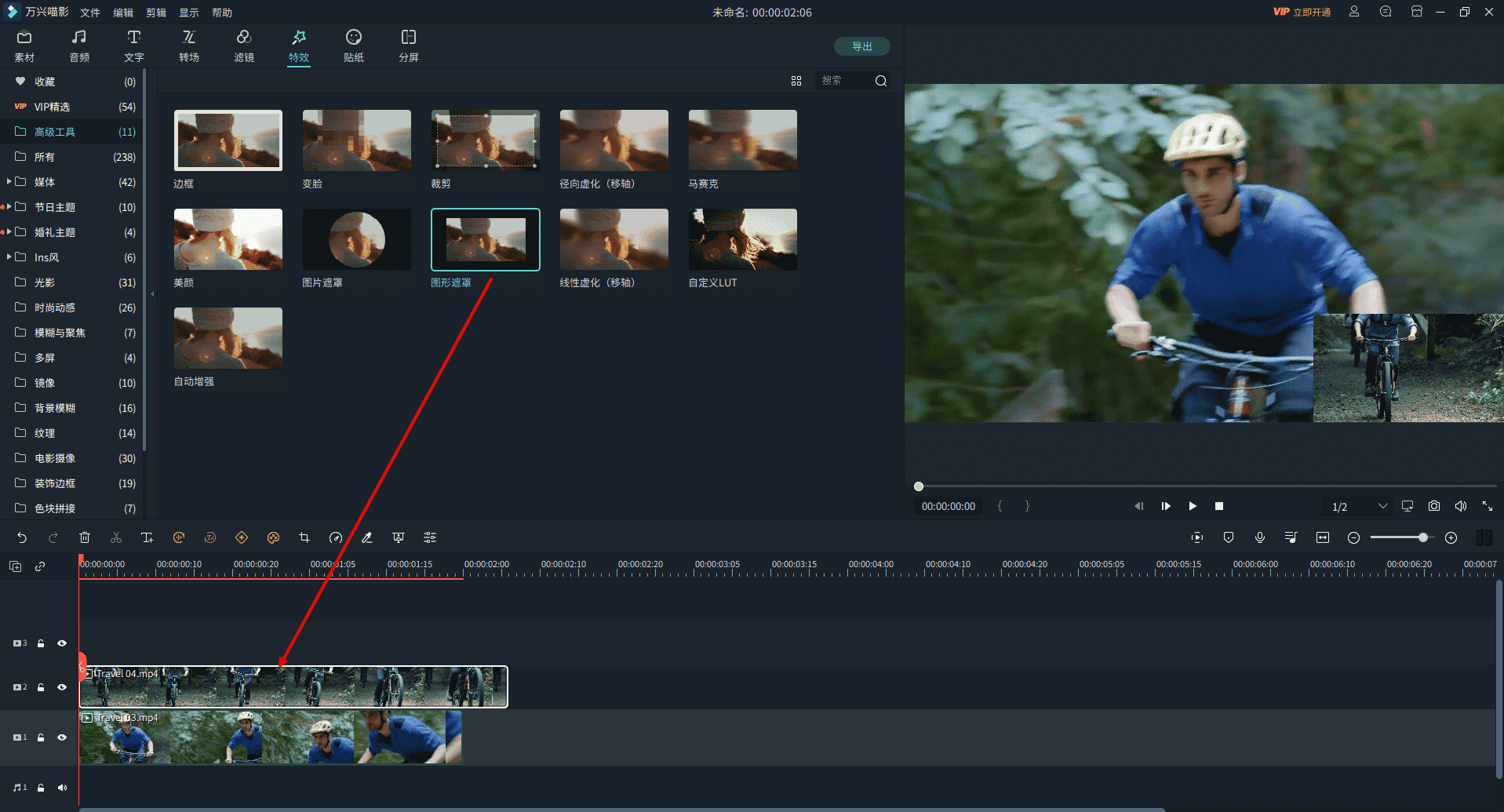Take a snapshot with the camera icon
1504x812 pixels.
pyautogui.click(x=1434, y=506)
